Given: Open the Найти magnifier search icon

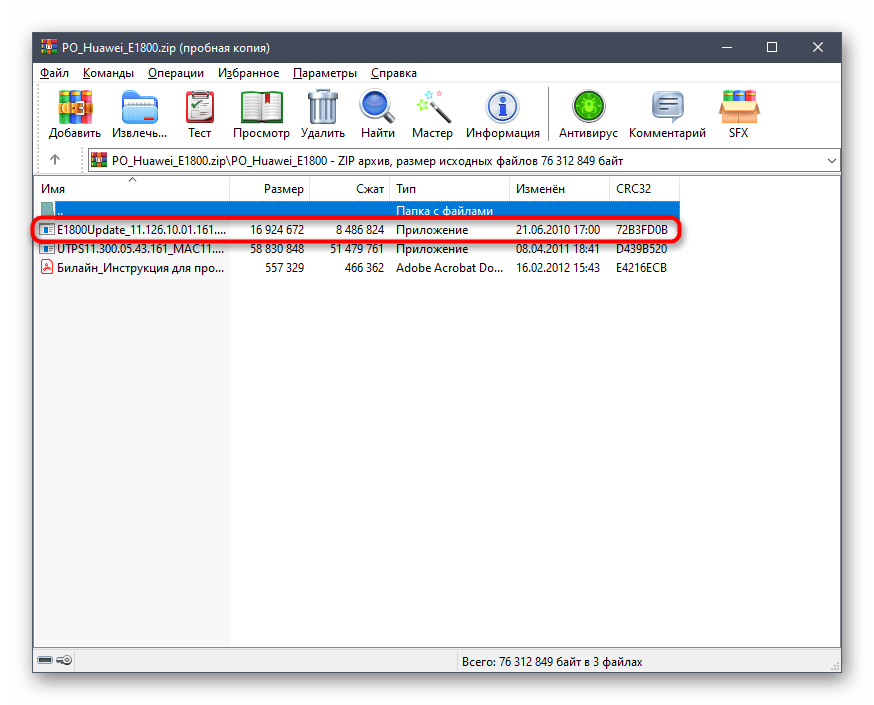Looking at the screenshot, I should [x=377, y=107].
